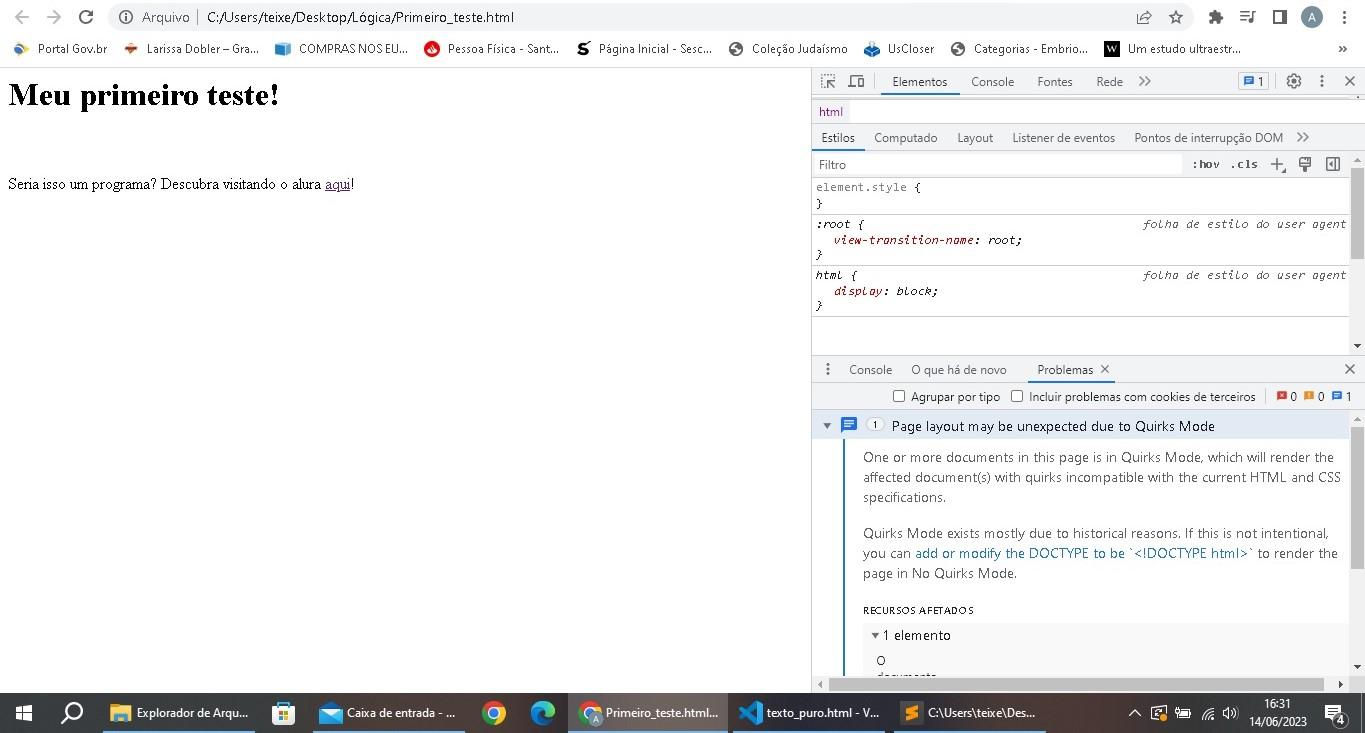Select the Computado tab
This screenshot has width=1365, height=733.
(906, 138)
